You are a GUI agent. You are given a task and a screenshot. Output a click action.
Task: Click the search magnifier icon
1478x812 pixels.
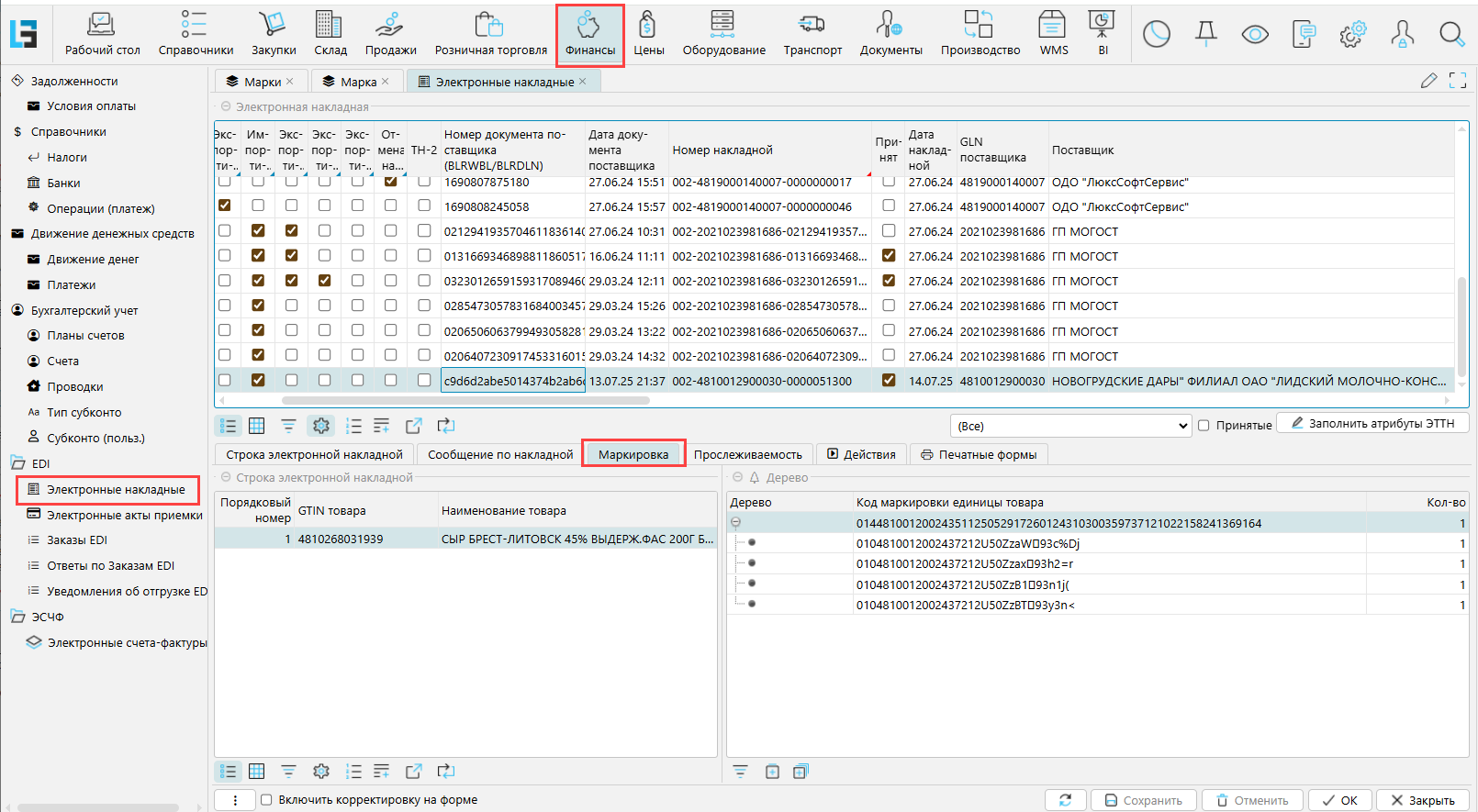(1451, 35)
